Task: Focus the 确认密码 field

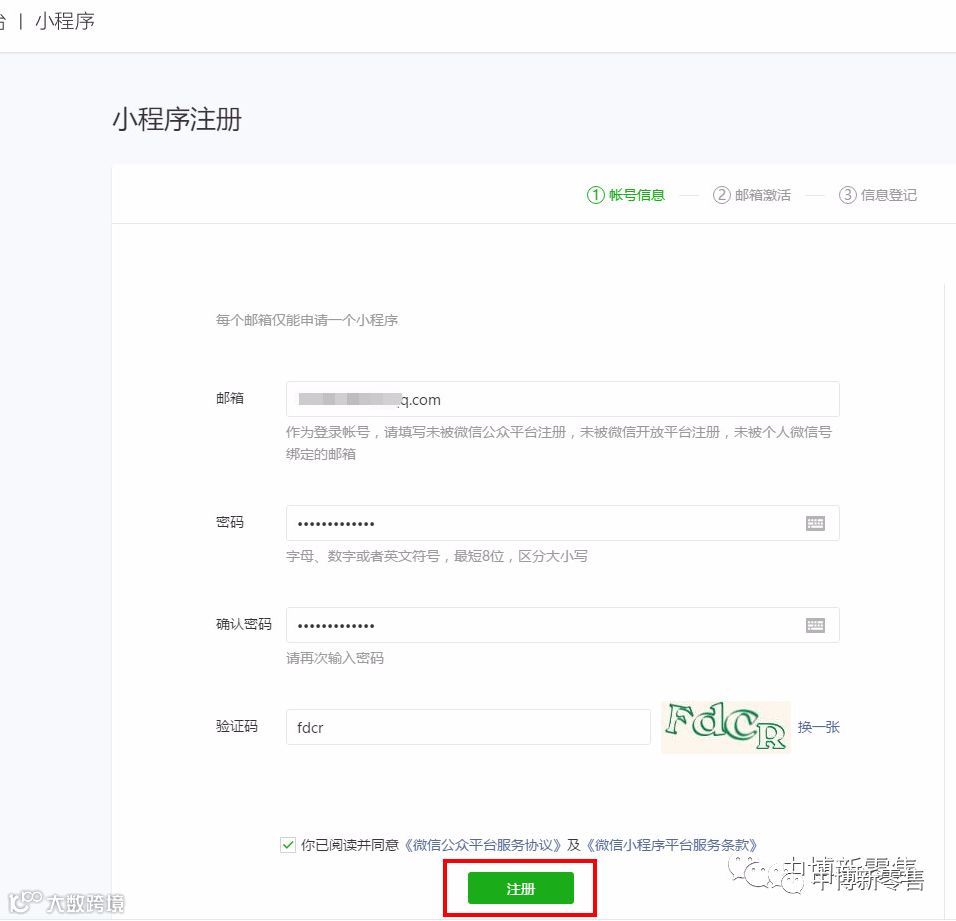Action: [x=562, y=625]
